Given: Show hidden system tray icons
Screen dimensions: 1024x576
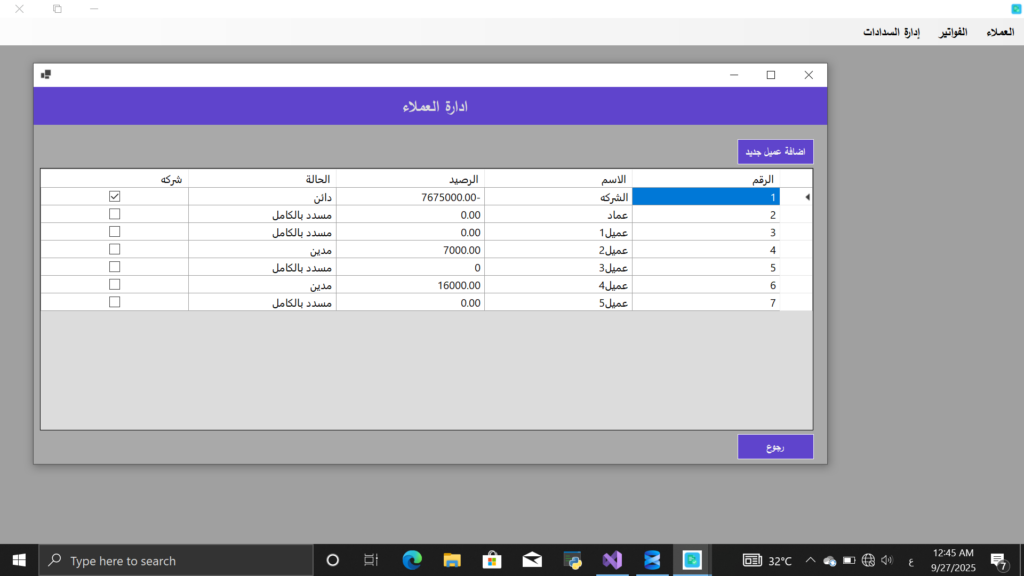Looking at the screenshot, I should pos(810,560).
